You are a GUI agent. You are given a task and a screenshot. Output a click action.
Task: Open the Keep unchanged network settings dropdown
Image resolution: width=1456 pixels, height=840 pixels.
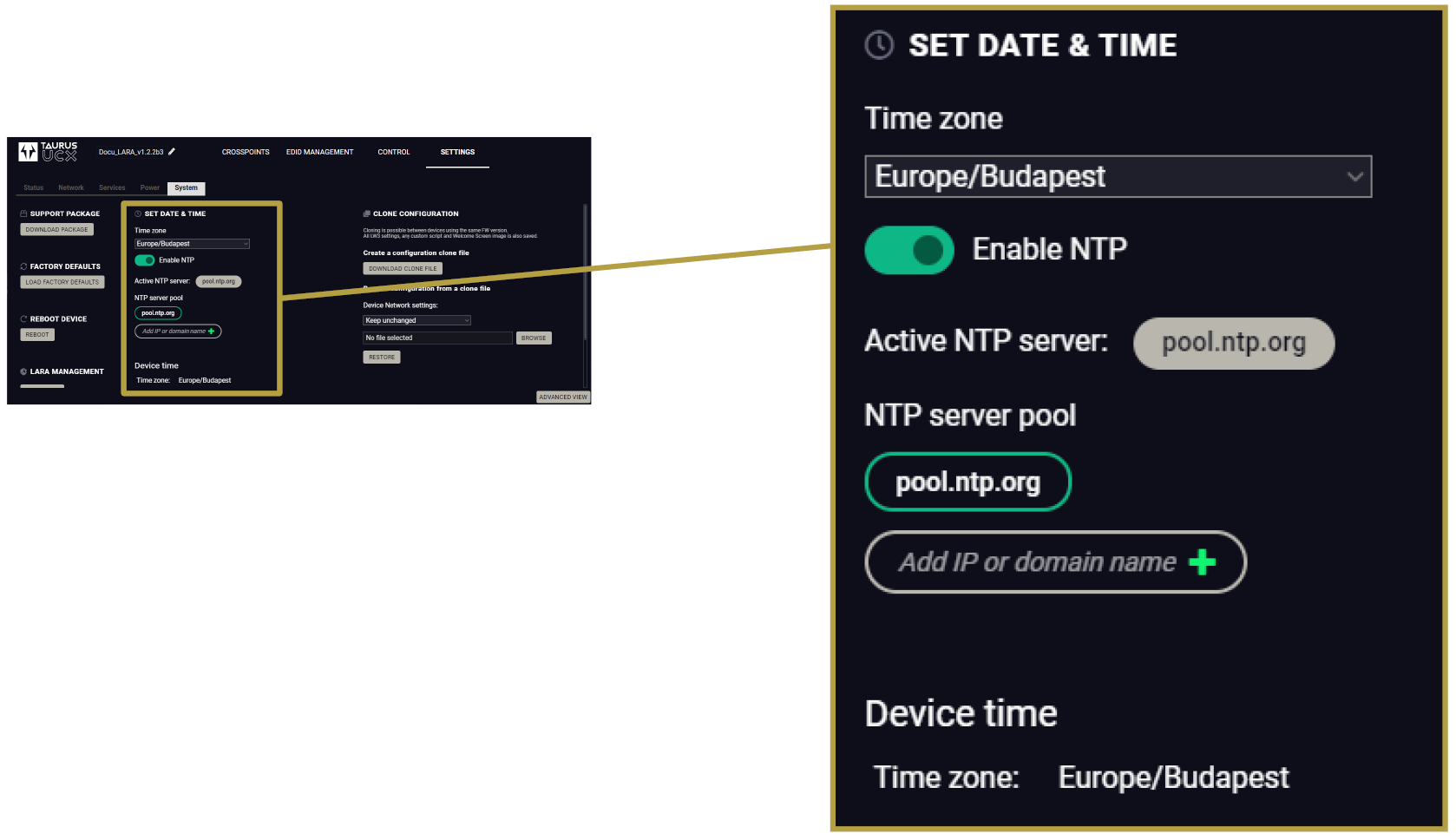416,320
